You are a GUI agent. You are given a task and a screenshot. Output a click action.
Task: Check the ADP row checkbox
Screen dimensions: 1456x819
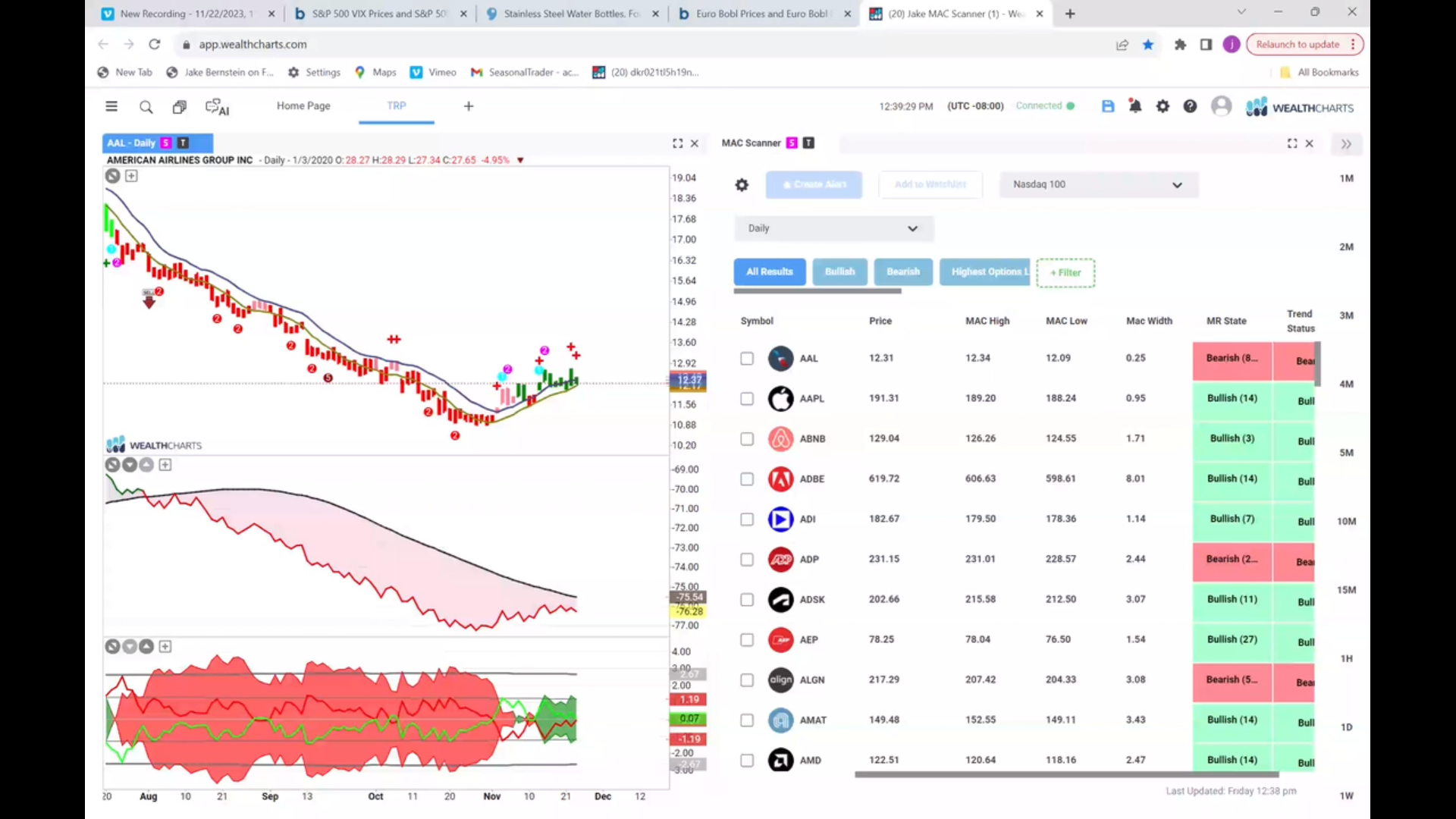747,560
